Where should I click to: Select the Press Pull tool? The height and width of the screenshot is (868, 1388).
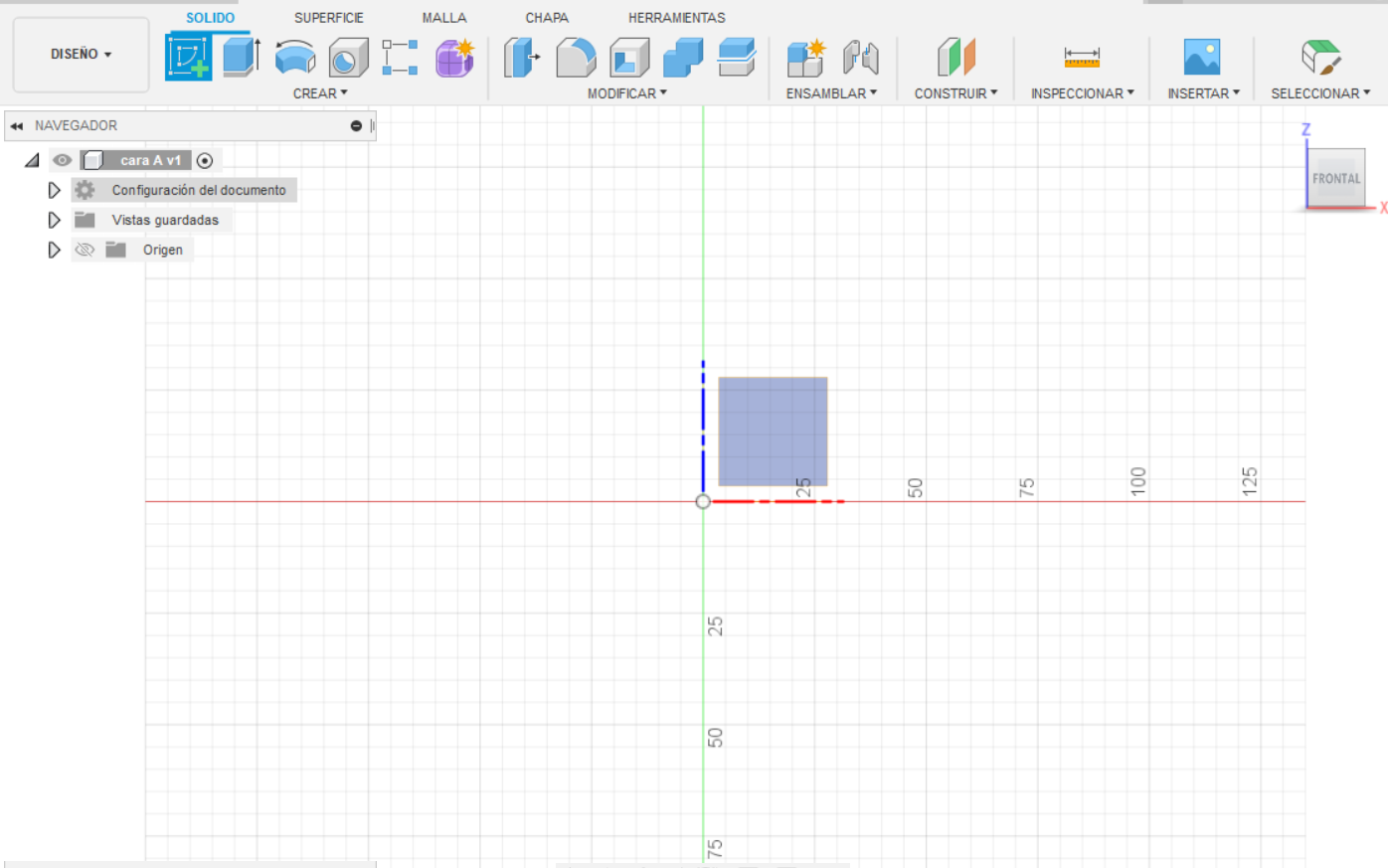point(522,58)
